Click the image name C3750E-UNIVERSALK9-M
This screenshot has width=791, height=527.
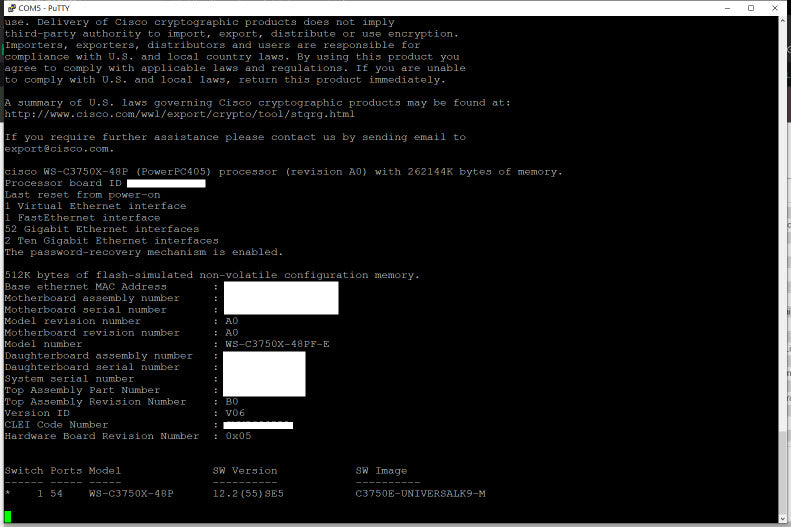(420, 494)
